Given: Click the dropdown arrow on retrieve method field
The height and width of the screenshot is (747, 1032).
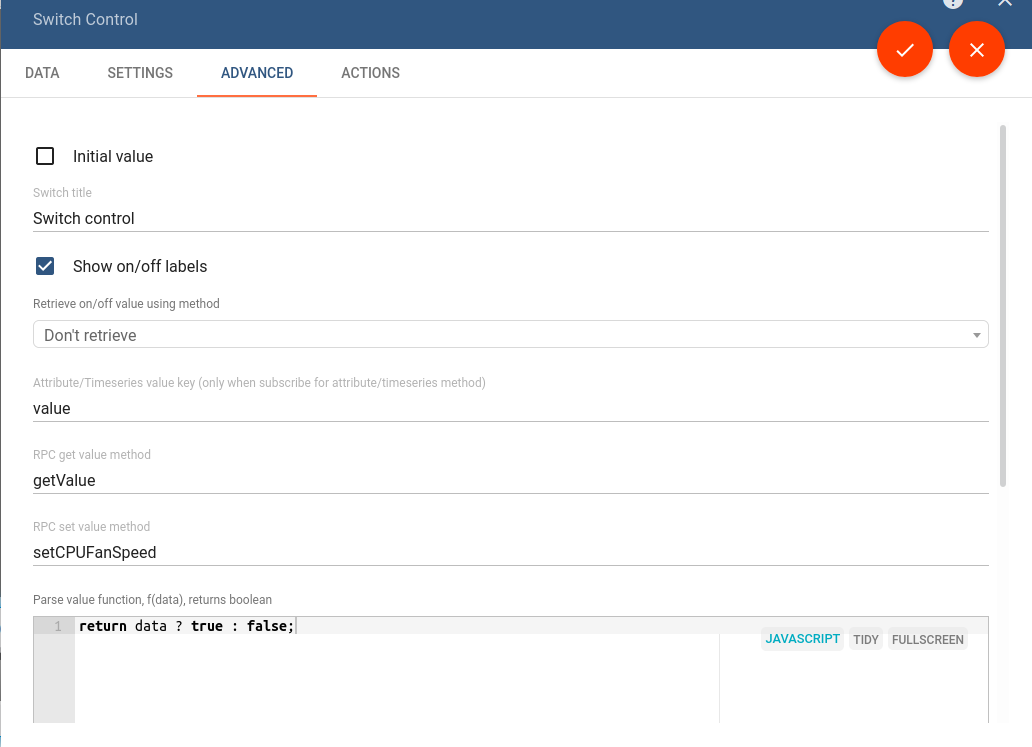Looking at the screenshot, I should (x=977, y=334).
